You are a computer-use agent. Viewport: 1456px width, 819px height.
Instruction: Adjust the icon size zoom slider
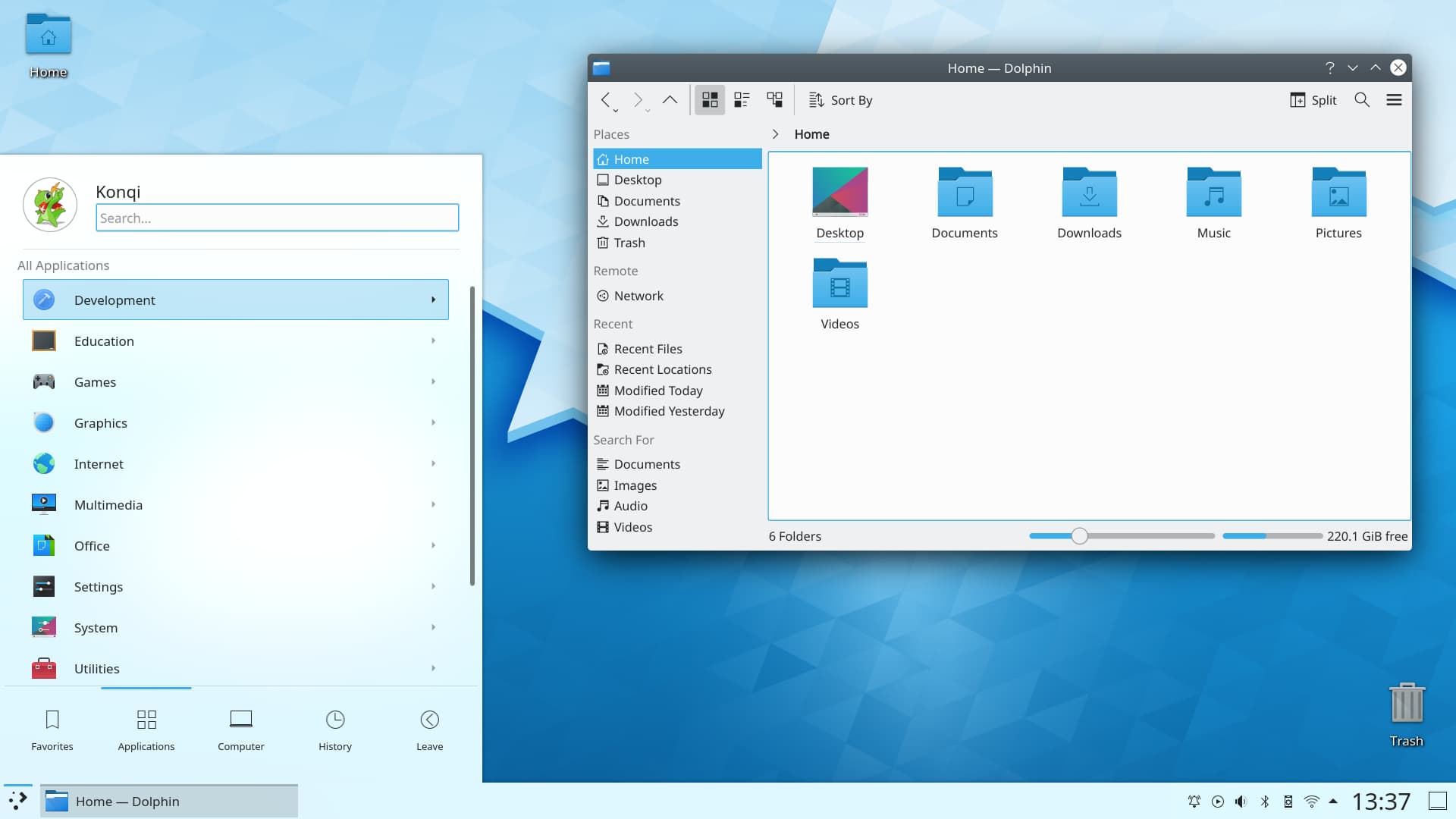[x=1080, y=535]
